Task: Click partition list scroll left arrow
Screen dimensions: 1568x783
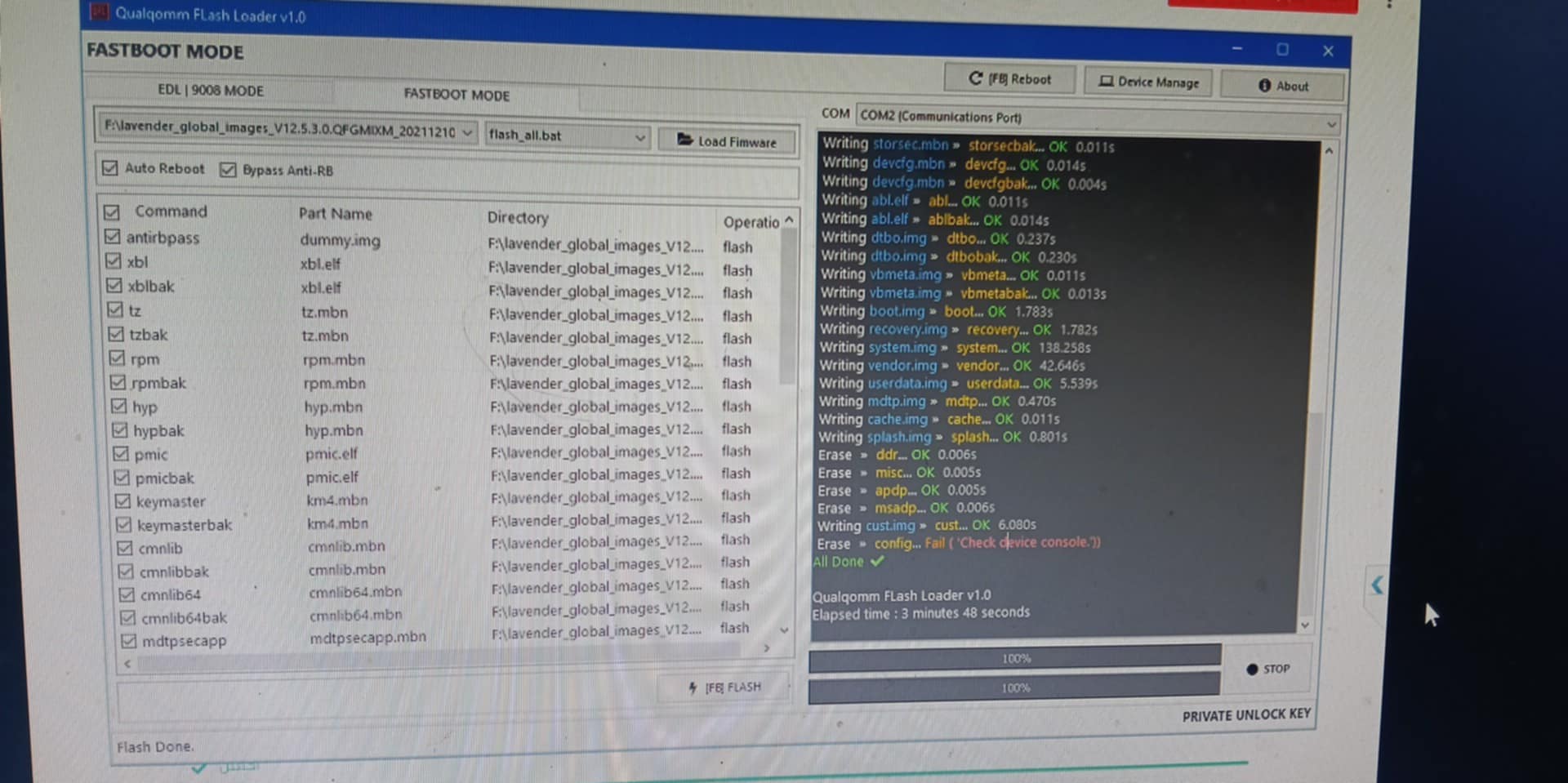Action: pyautogui.click(x=127, y=665)
